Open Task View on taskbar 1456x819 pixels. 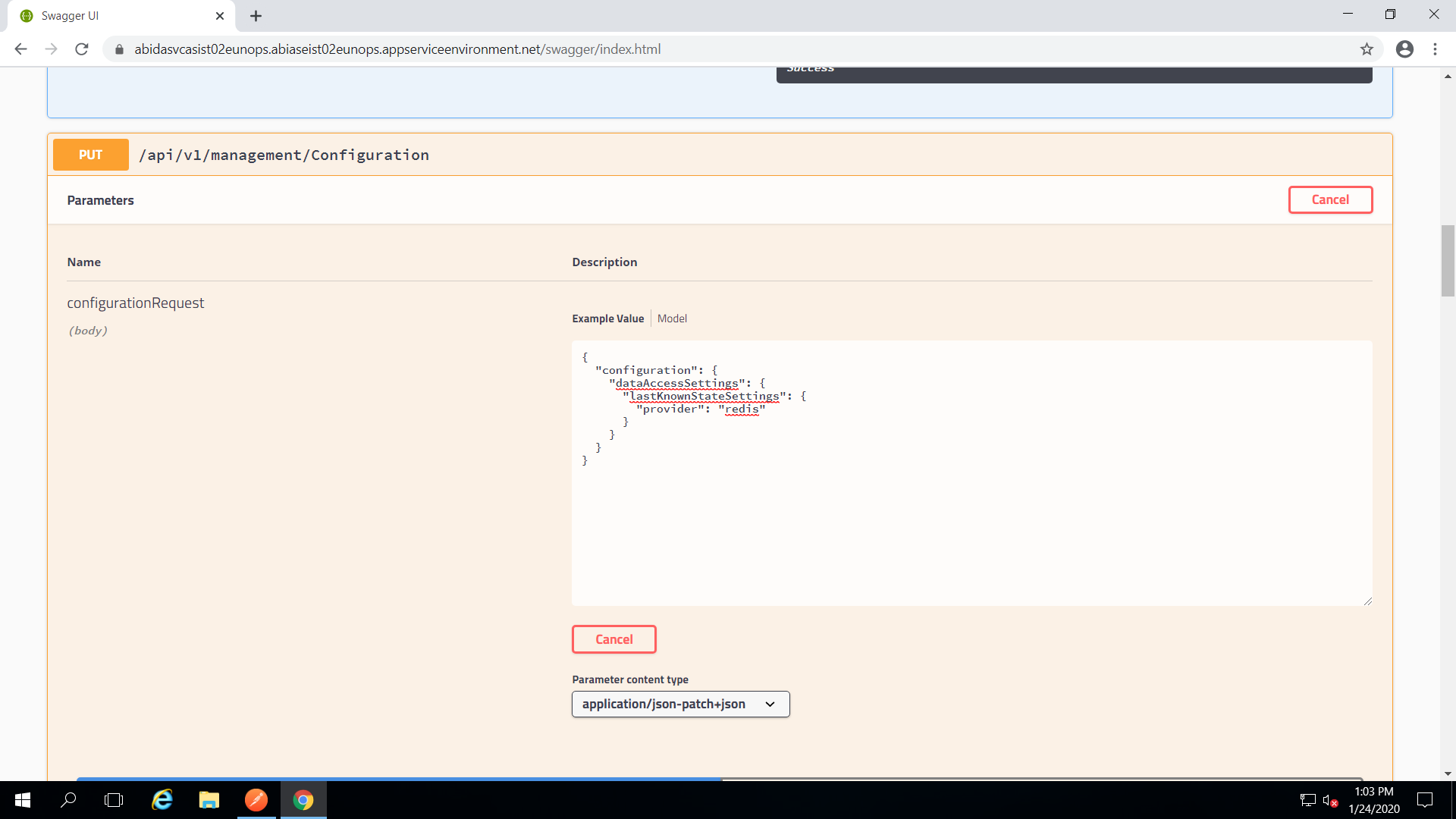[x=114, y=800]
